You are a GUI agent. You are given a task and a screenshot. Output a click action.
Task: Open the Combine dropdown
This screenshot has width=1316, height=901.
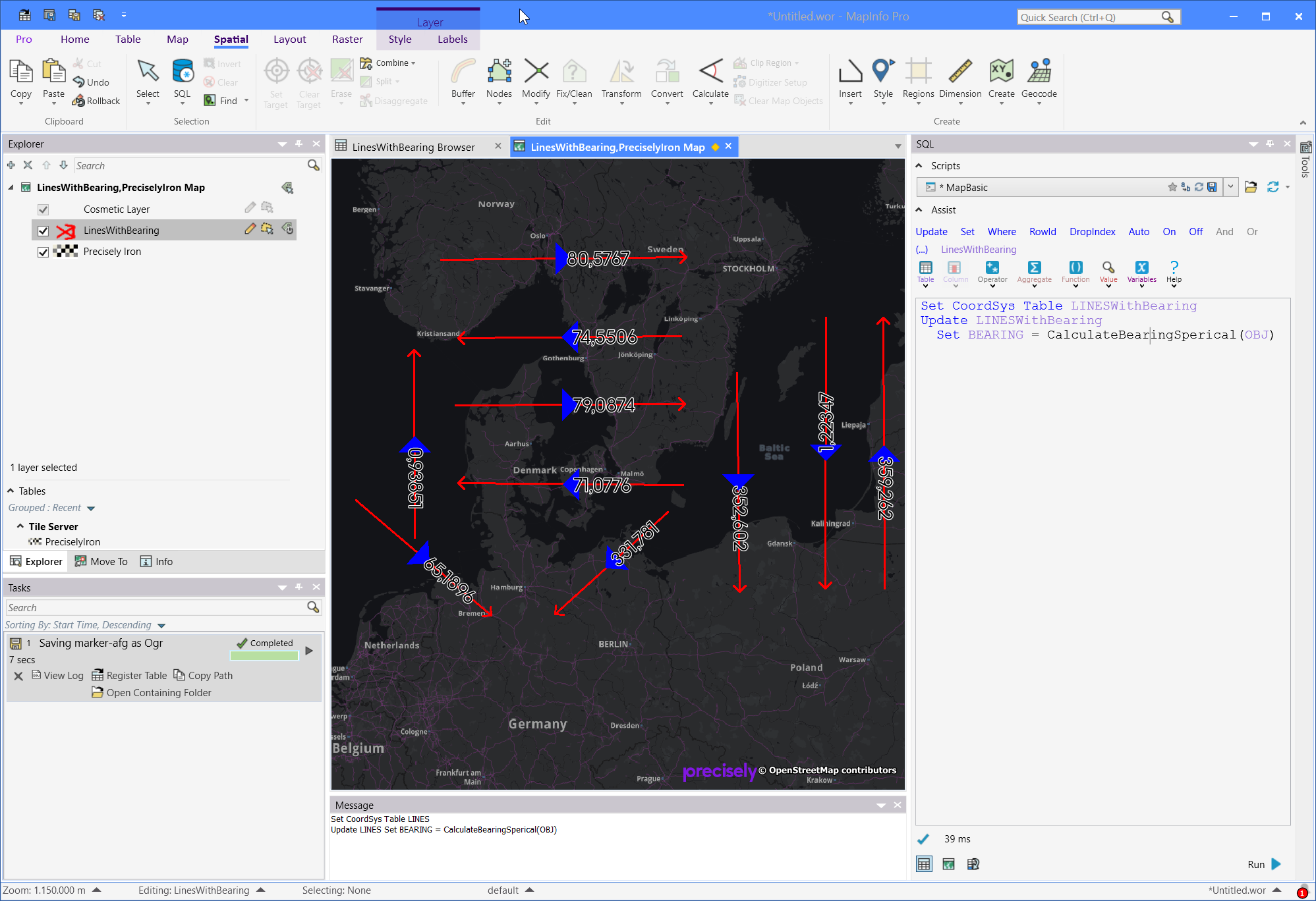[389, 63]
